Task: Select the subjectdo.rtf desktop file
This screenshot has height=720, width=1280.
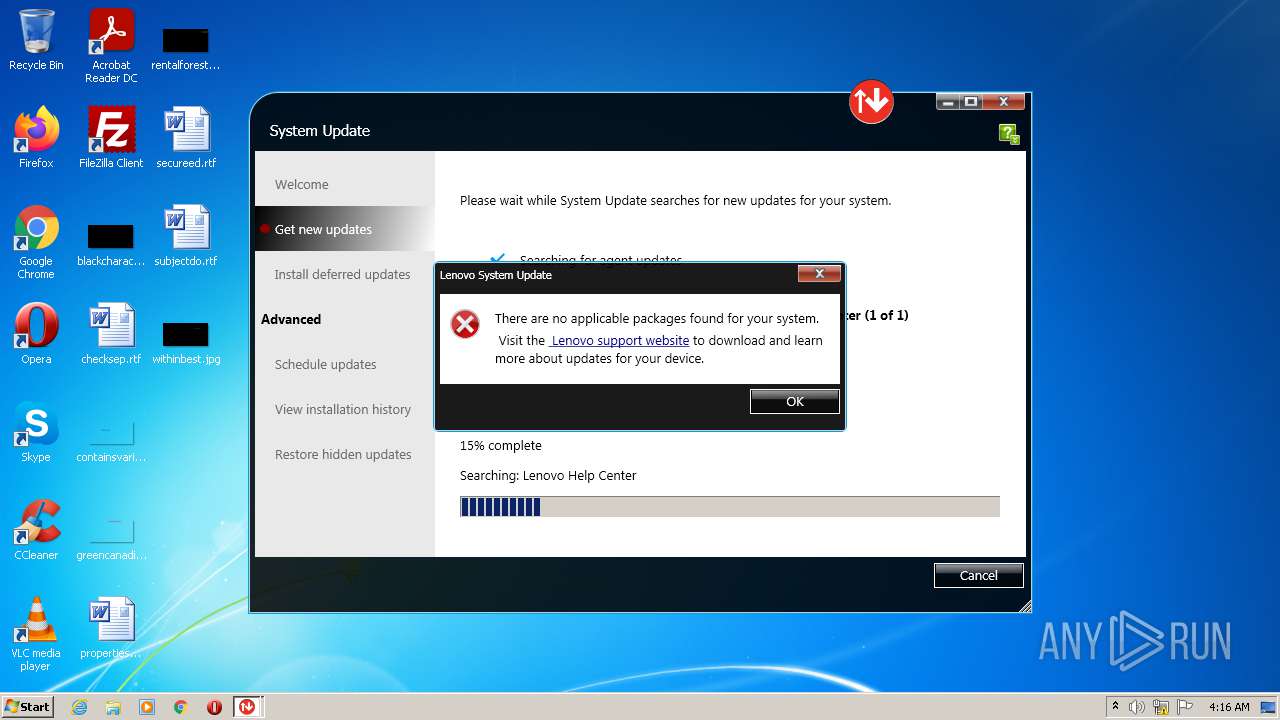Action: (x=186, y=236)
